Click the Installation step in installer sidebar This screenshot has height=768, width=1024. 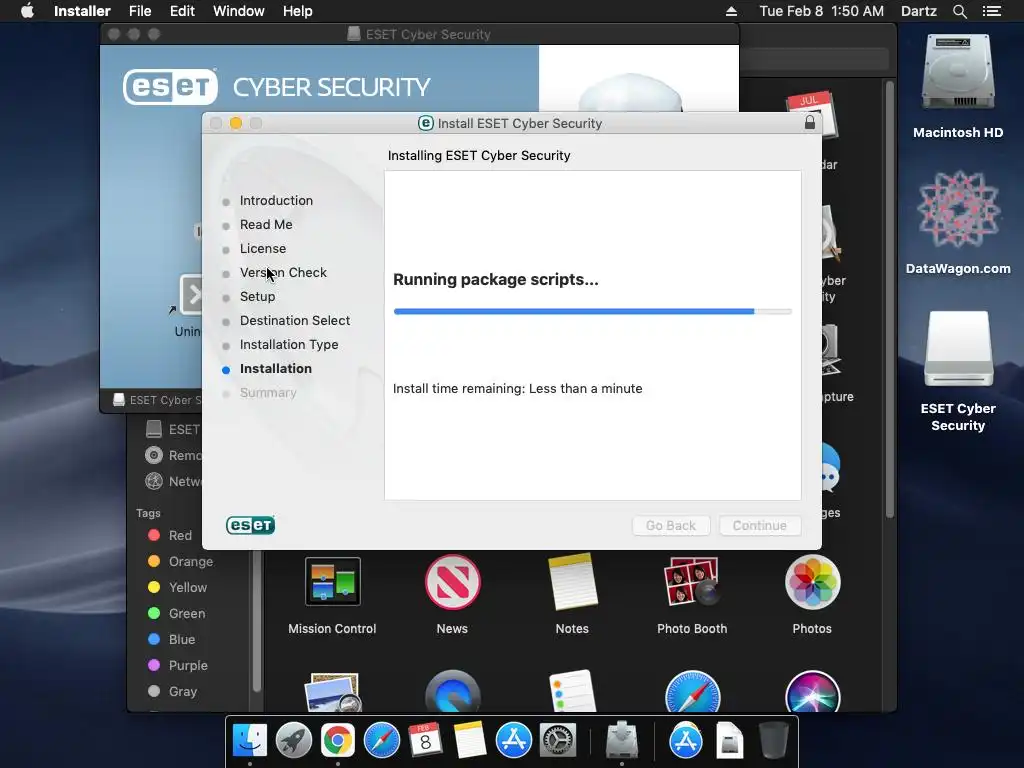click(276, 369)
